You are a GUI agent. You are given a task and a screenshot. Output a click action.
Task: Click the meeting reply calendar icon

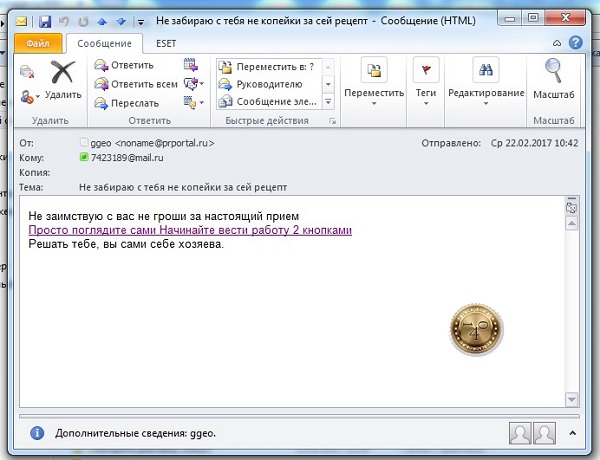pos(191,65)
